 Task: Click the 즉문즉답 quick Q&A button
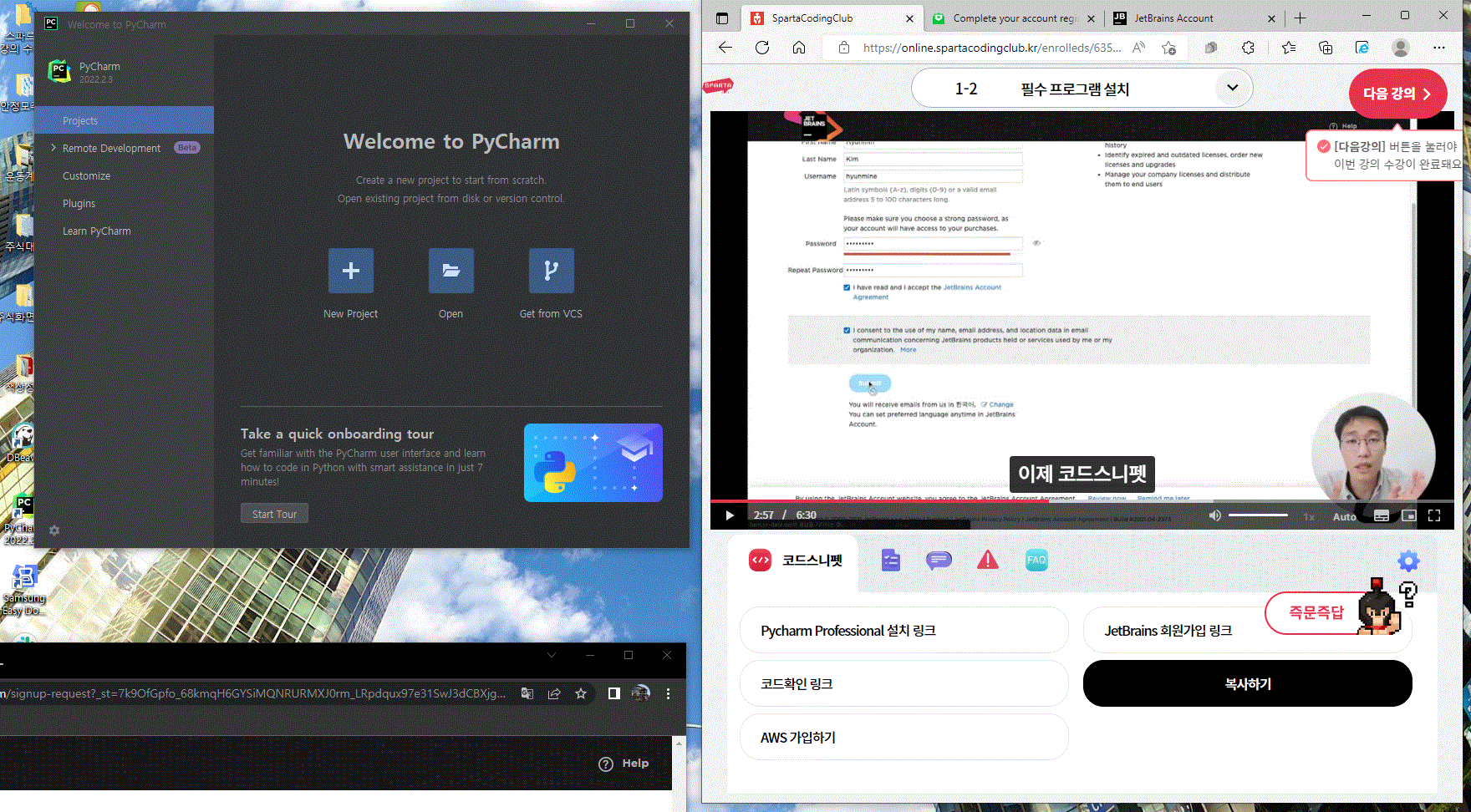pos(1316,612)
